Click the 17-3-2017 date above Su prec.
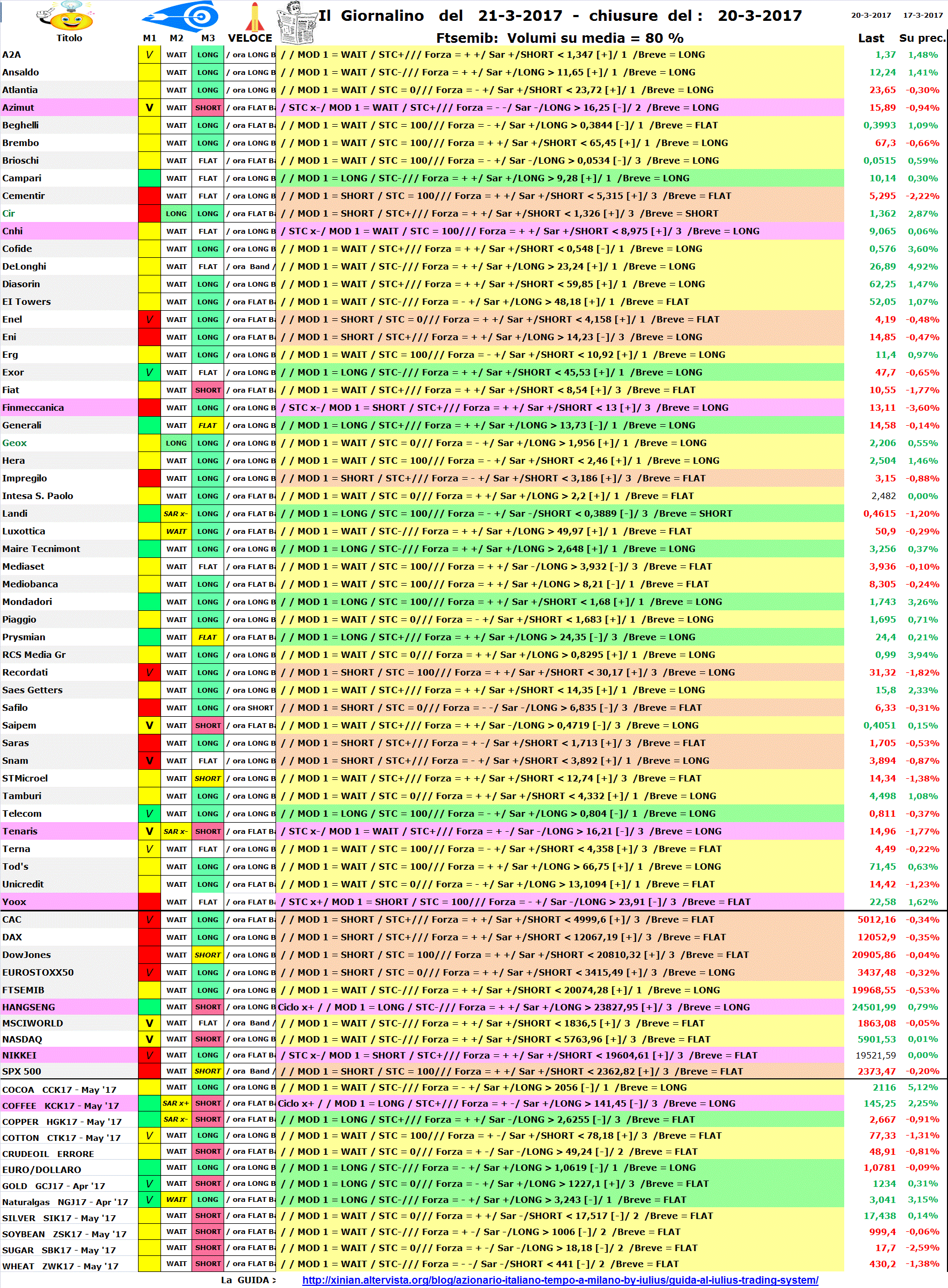This screenshot has height=1288, width=948. pyautogui.click(x=923, y=15)
